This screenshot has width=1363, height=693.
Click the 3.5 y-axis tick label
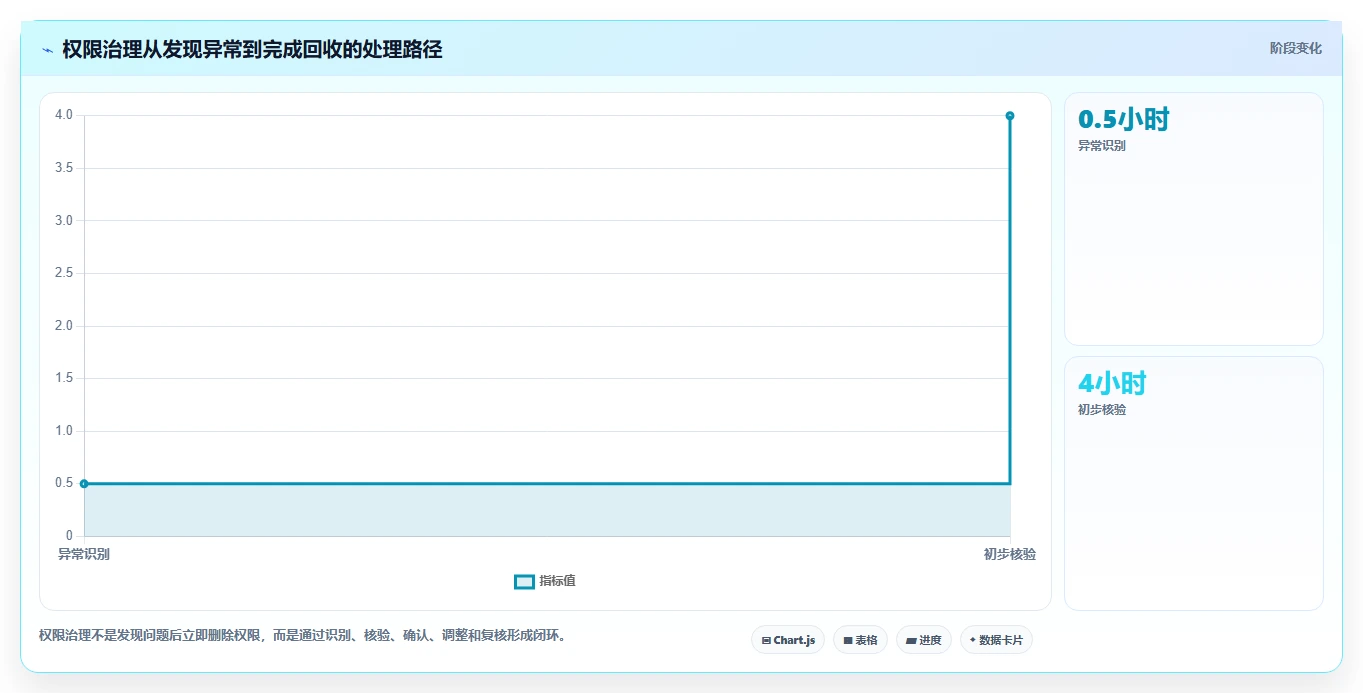pyautogui.click(x=64, y=168)
